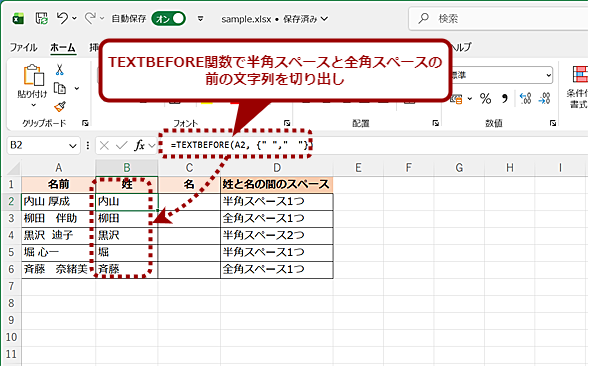Click the 貼り付け paste icon
Viewport: 589px width, 367px height.
(33, 75)
